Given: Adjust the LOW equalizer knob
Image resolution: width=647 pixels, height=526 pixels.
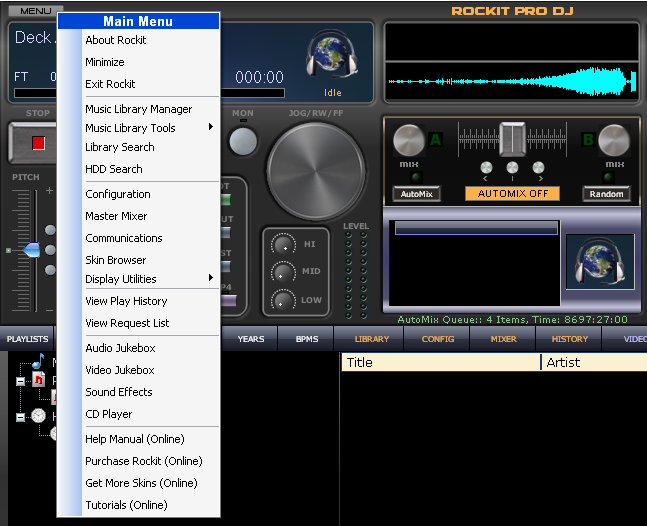Looking at the screenshot, I should click(283, 300).
